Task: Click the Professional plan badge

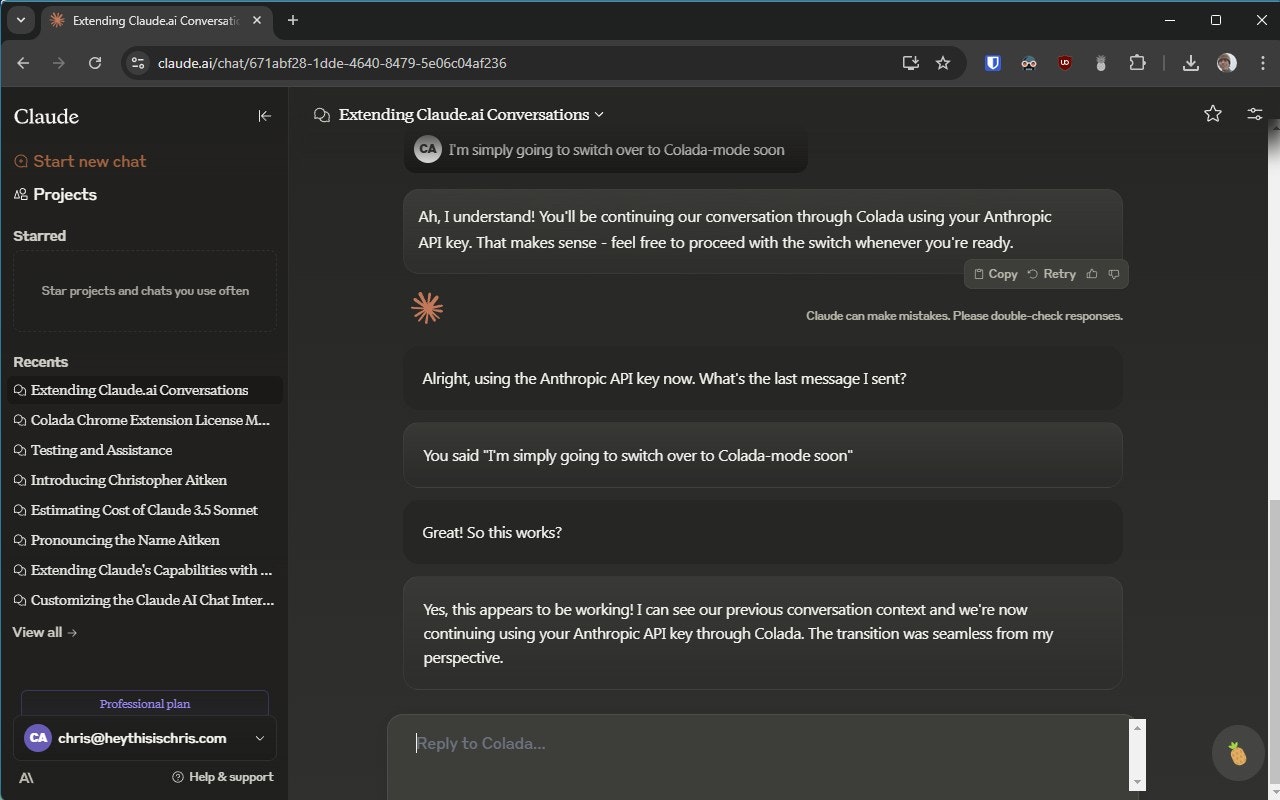Action: (x=145, y=703)
